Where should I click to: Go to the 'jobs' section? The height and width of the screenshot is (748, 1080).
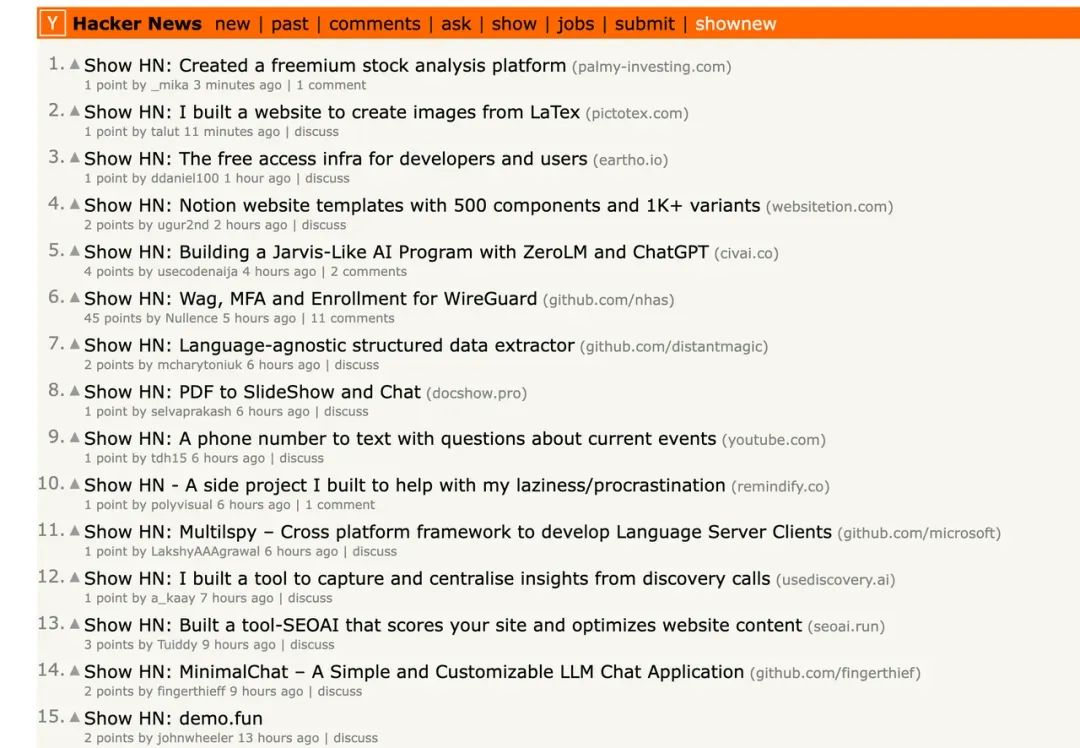(575, 24)
